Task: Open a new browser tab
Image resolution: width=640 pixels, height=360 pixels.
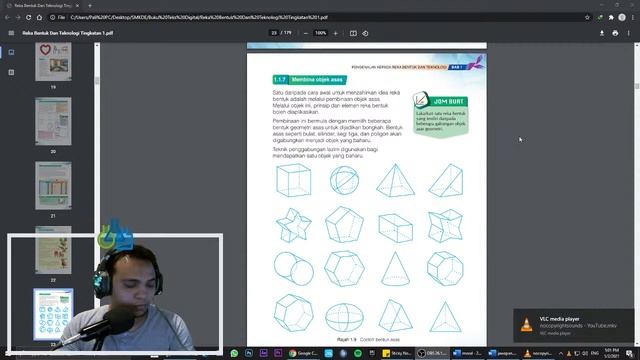Action: pos(90,6)
